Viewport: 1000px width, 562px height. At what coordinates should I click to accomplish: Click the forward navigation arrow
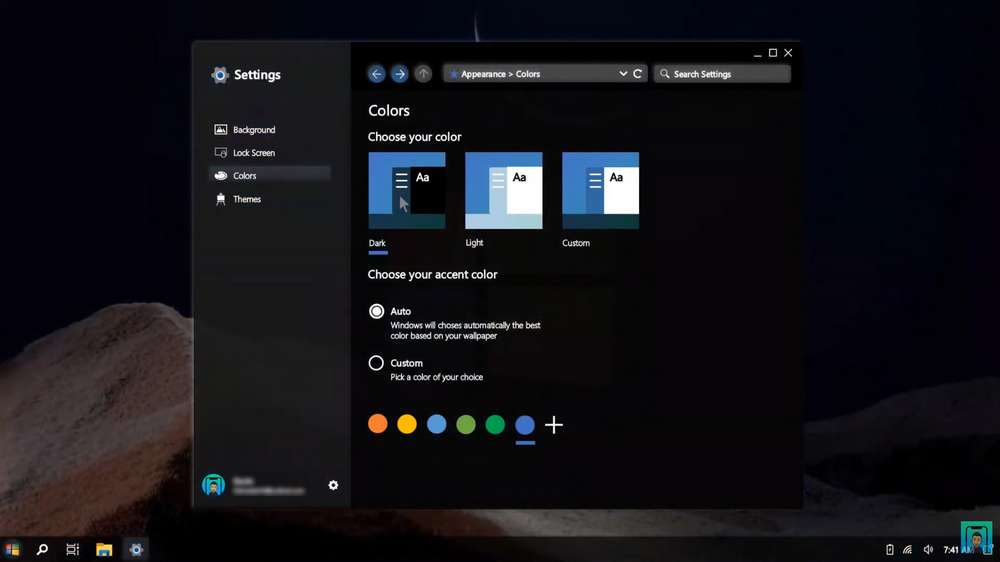pos(399,74)
